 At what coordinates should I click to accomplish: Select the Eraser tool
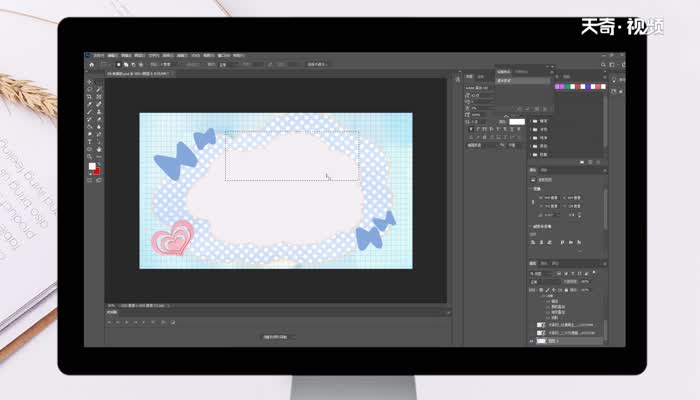point(99,119)
